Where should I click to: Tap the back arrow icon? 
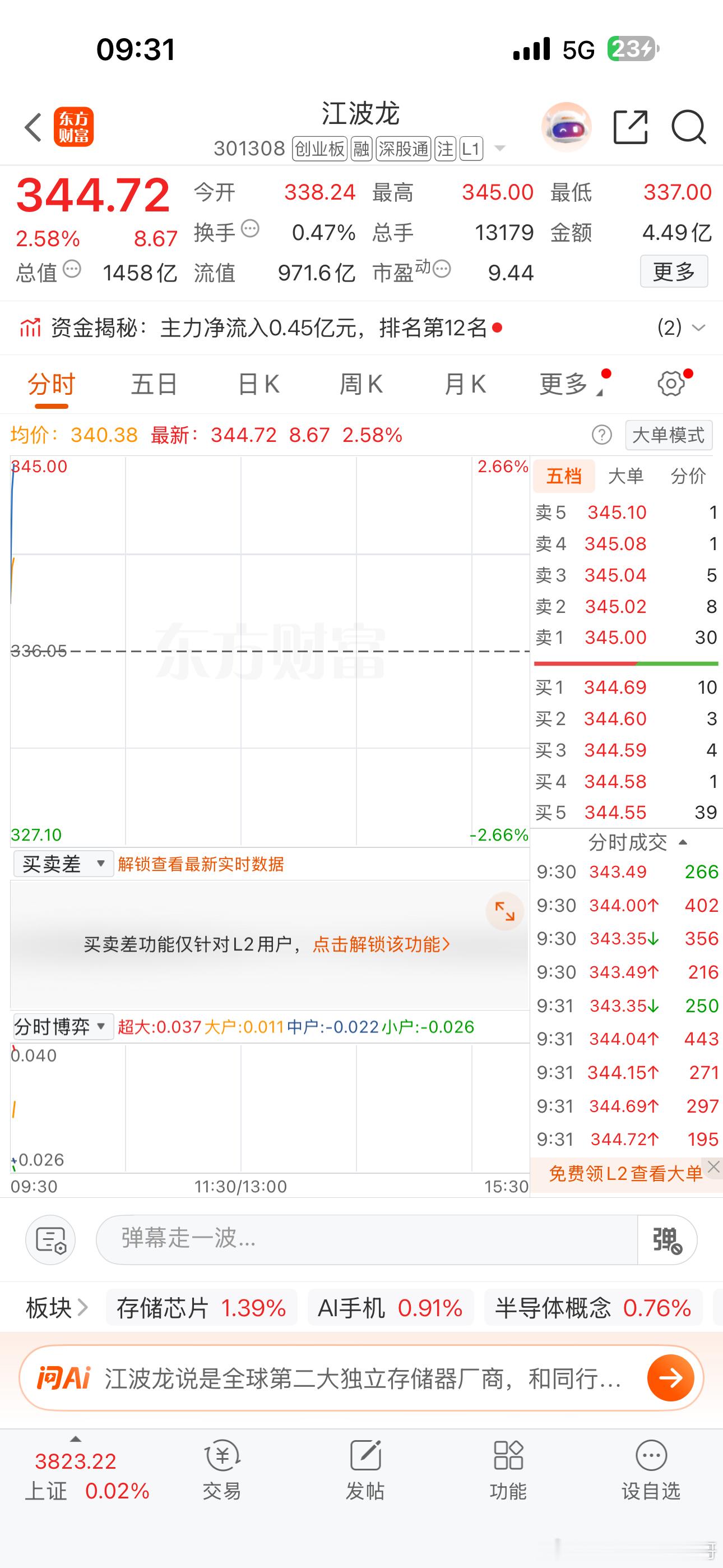point(33,127)
